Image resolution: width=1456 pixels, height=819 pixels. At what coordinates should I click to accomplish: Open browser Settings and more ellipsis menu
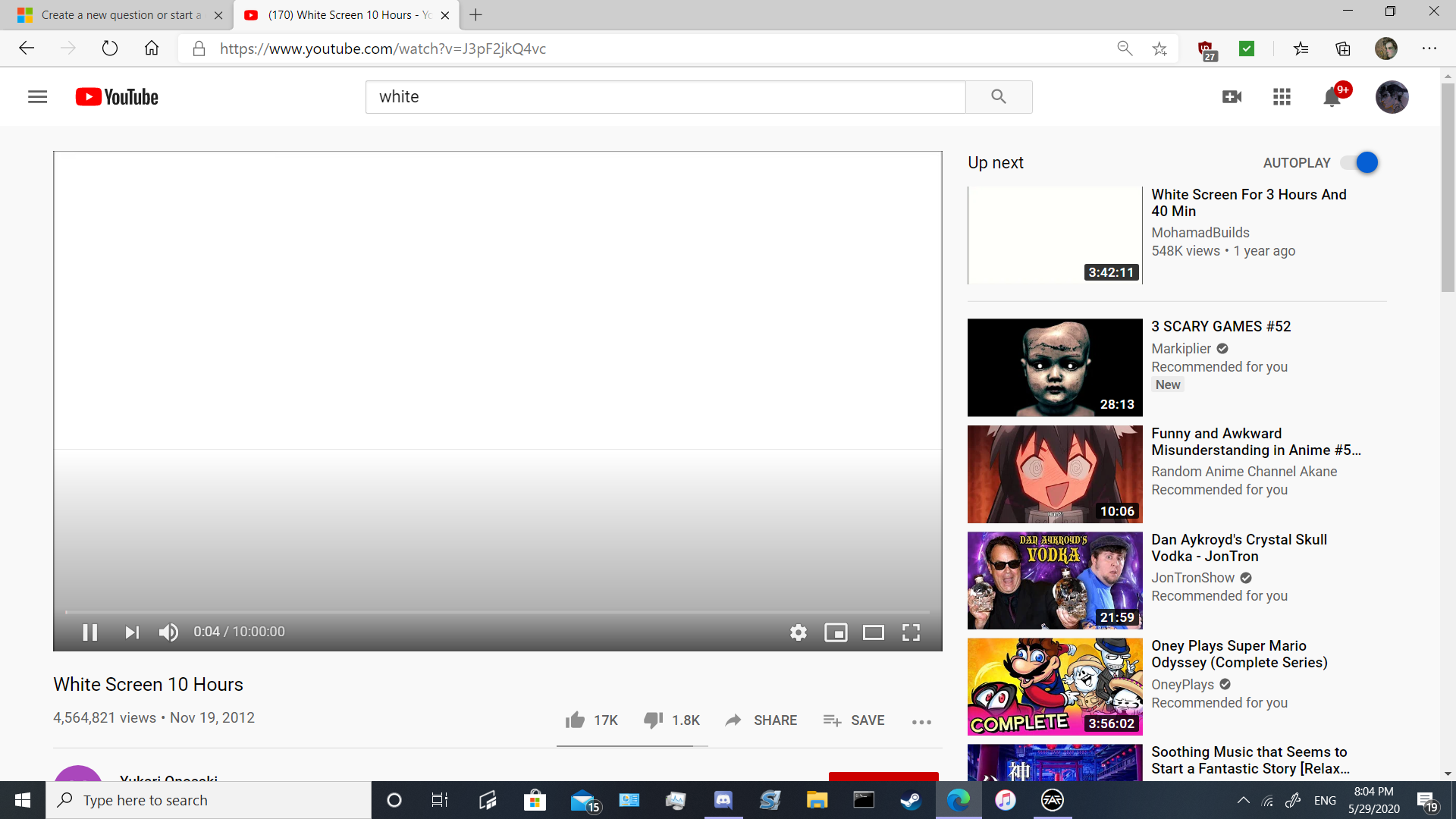(x=1429, y=49)
